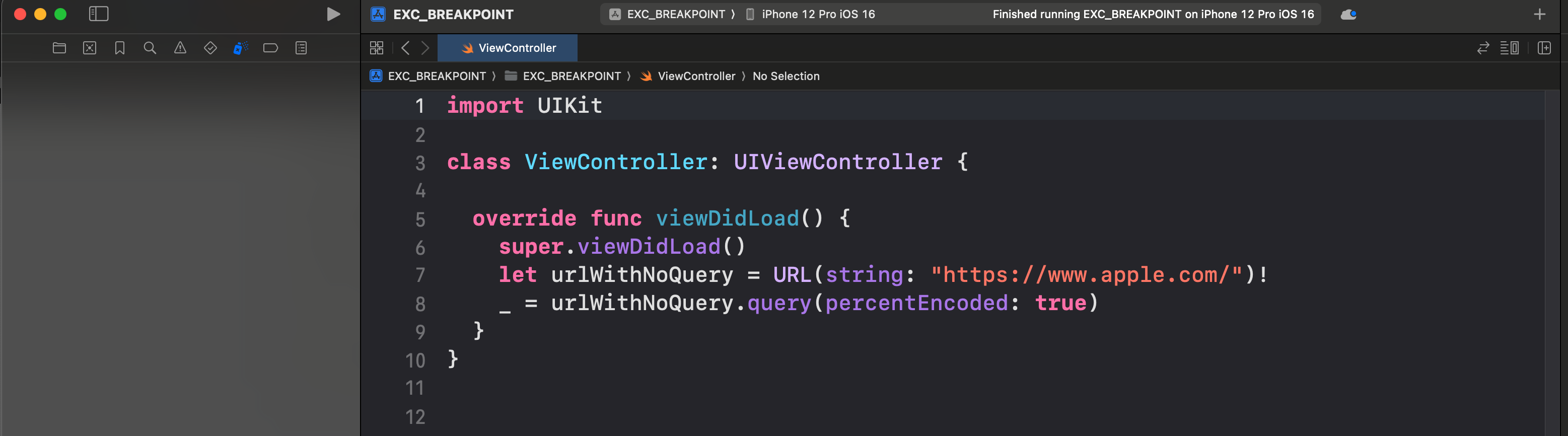Show the issue navigator warning icon
1568x436 pixels.
[x=180, y=48]
